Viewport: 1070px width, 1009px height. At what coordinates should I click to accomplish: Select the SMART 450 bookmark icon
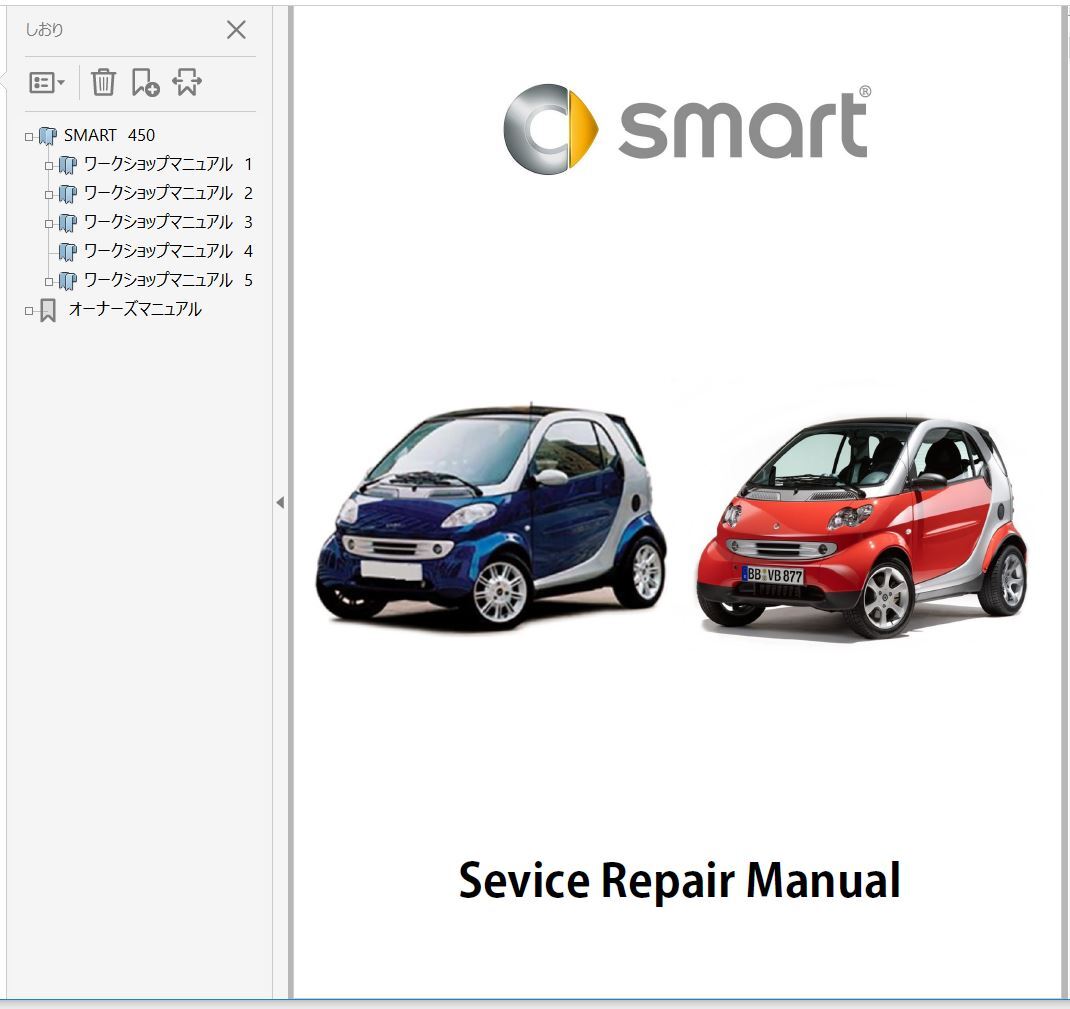click(47, 136)
